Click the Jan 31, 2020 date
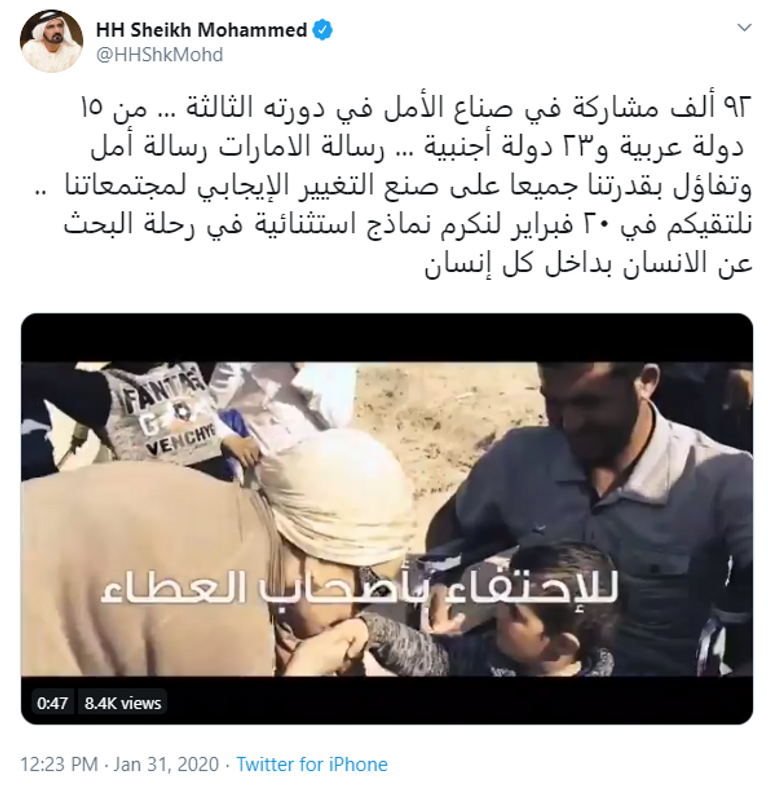768x790 pixels. [x=166, y=764]
